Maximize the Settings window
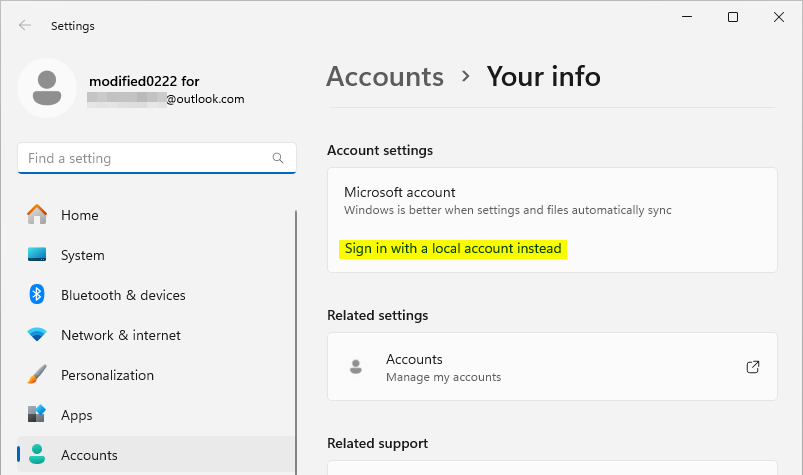This screenshot has width=803, height=475. click(733, 17)
